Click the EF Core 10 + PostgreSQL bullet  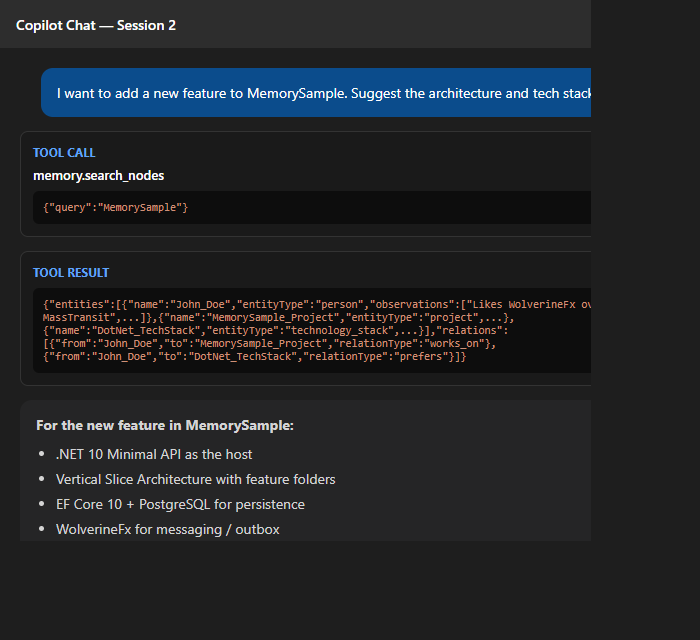coord(180,504)
